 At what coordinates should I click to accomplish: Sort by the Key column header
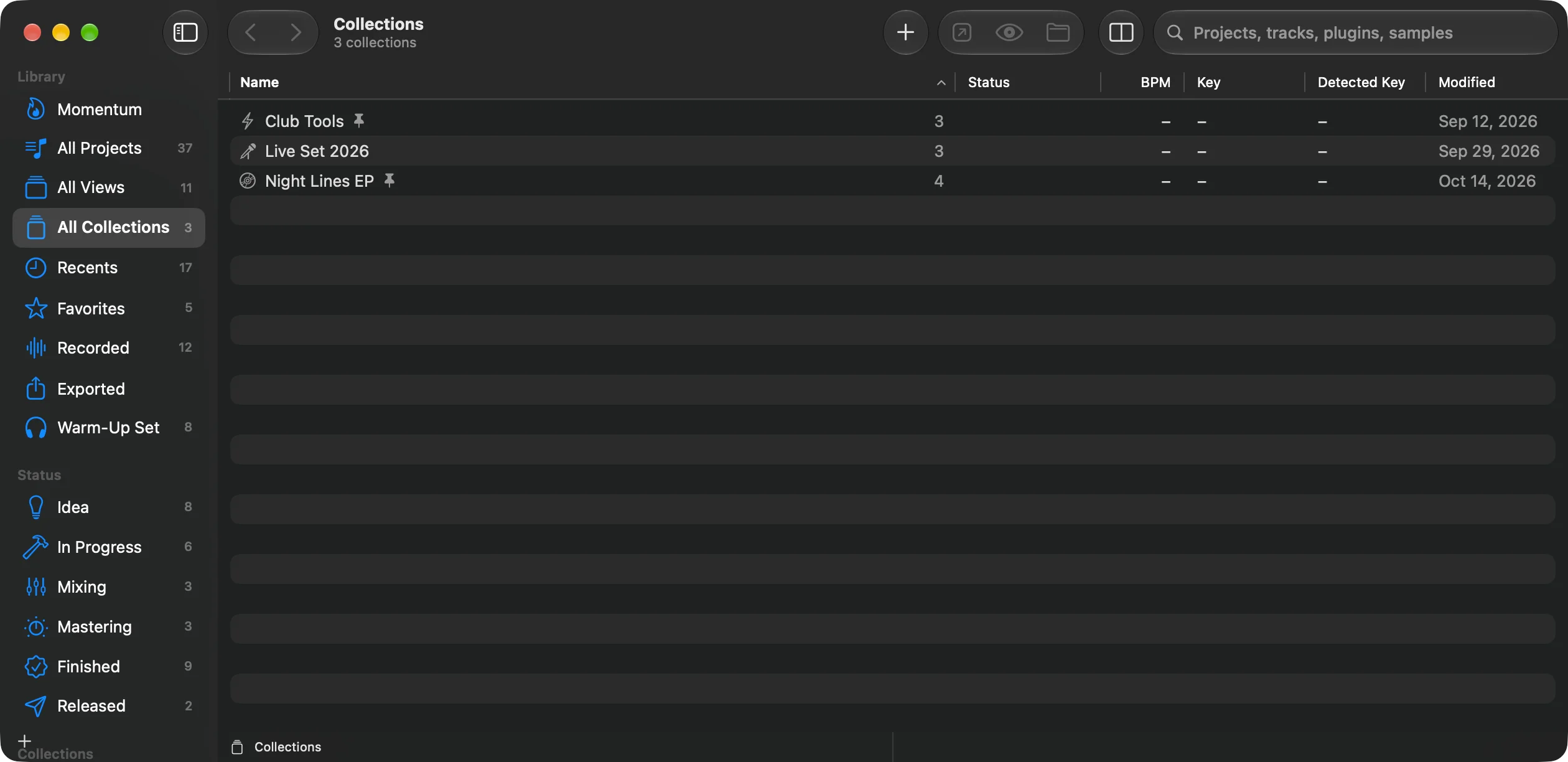point(1244,82)
